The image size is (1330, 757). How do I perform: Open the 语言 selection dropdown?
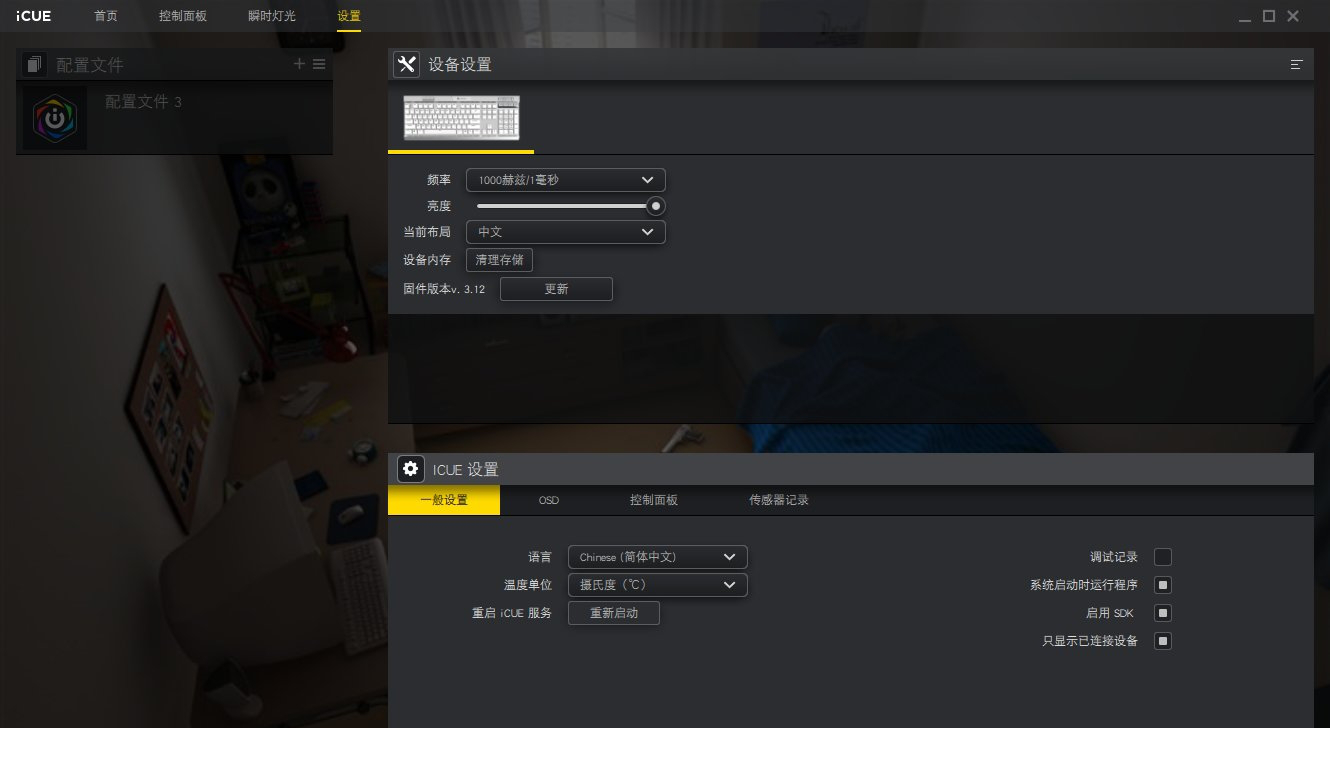click(657, 557)
